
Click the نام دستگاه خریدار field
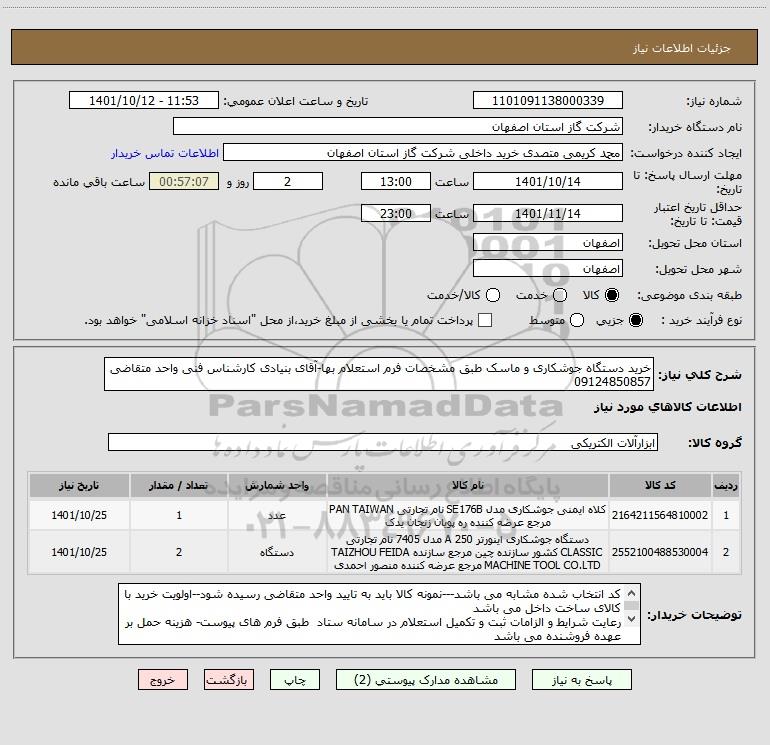(x=398, y=127)
